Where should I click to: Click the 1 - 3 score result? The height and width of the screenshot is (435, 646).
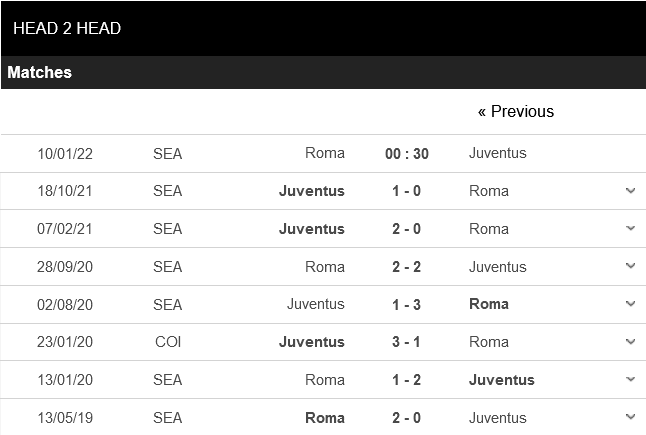pos(406,304)
